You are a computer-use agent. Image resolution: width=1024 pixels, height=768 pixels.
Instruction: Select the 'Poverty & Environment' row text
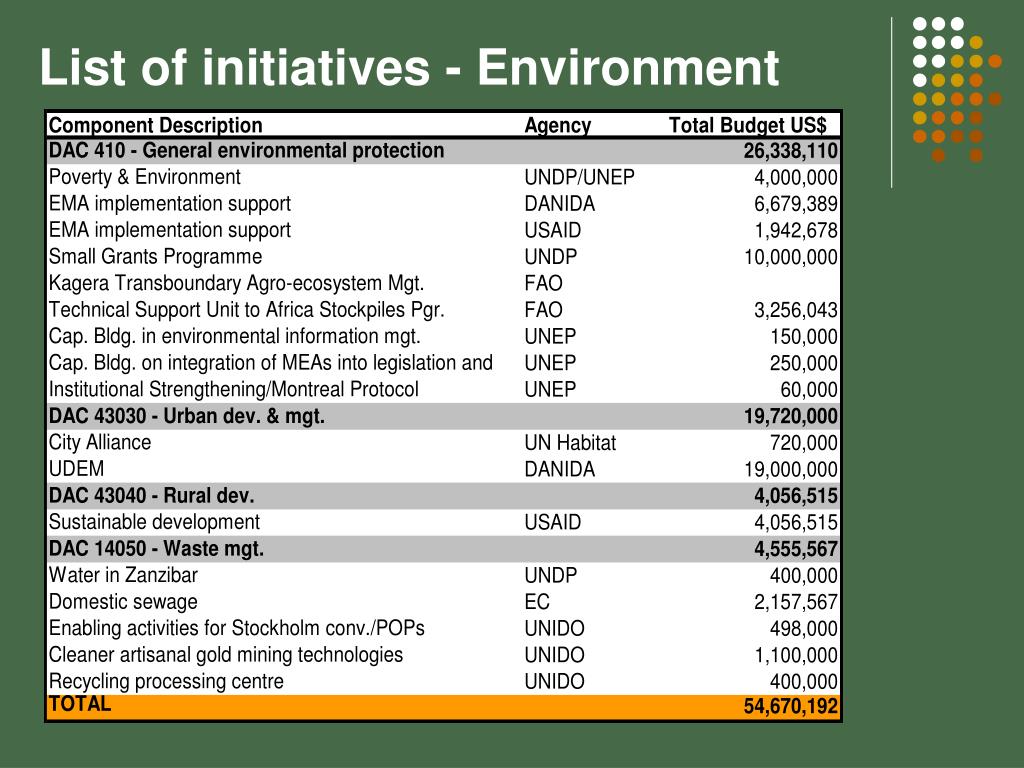pos(144,177)
